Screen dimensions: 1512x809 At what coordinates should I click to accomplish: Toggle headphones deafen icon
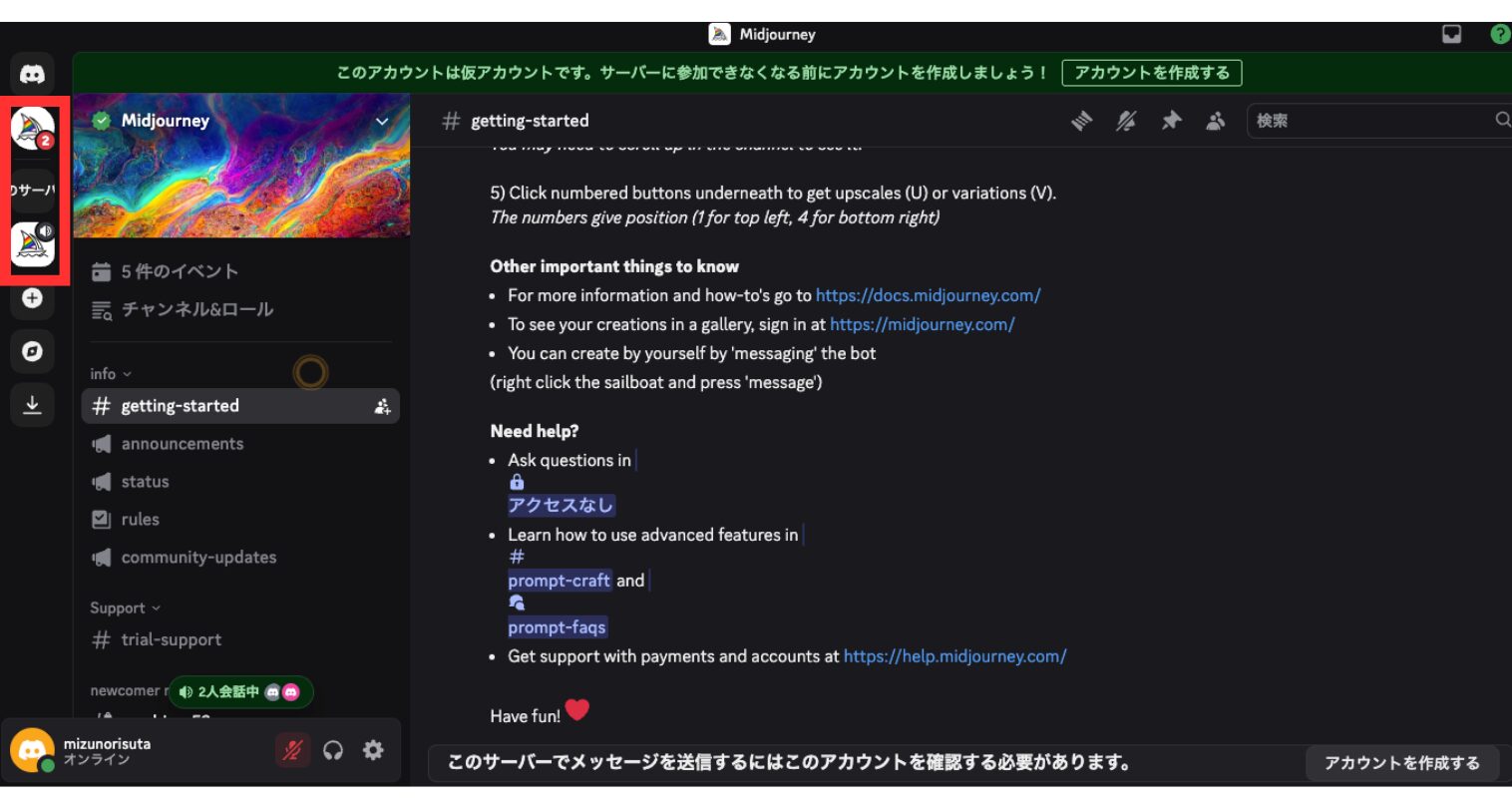pyautogui.click(x=333, y=750)
